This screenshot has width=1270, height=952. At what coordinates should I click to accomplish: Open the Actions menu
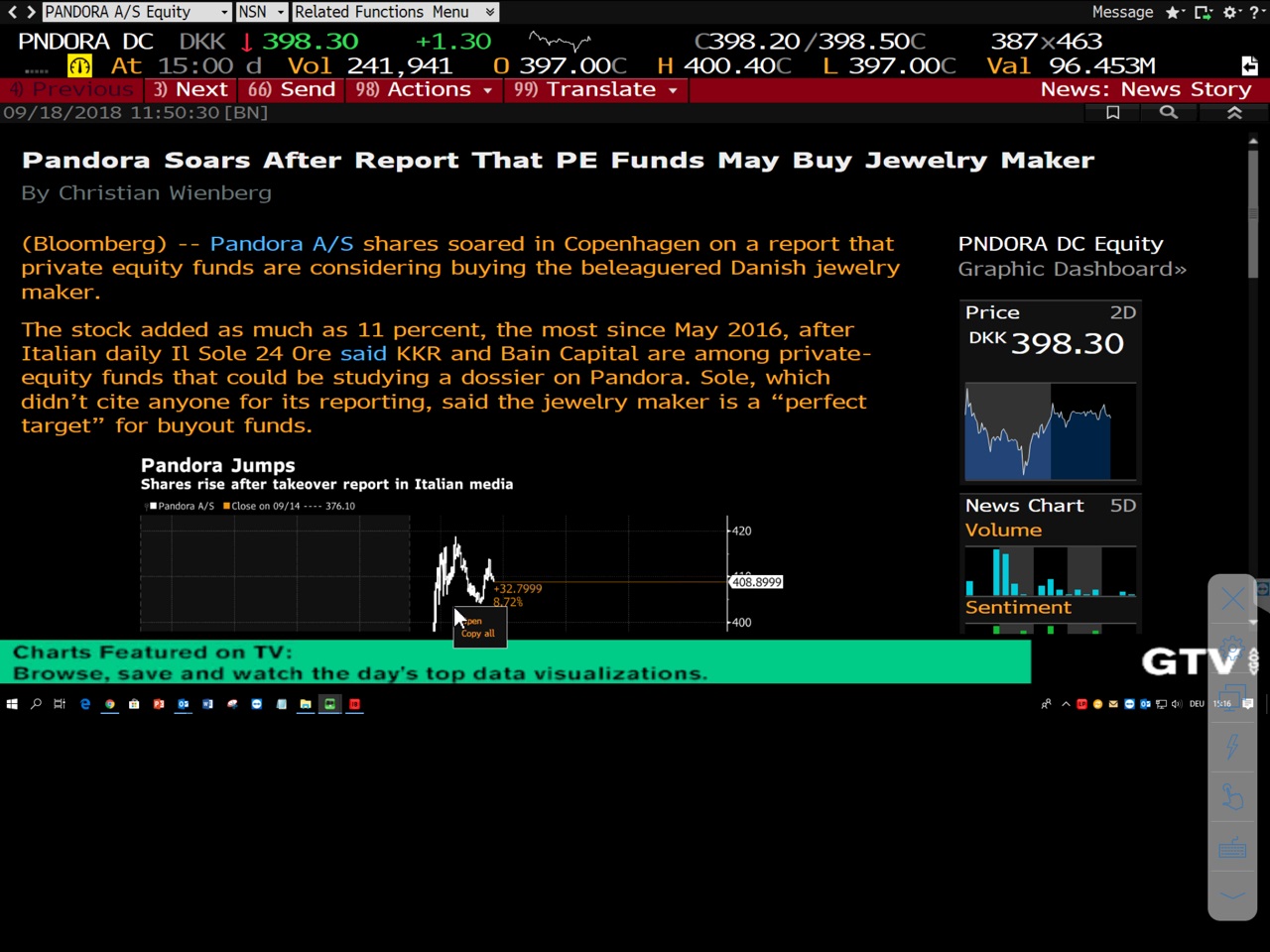(x=425, y=89)
